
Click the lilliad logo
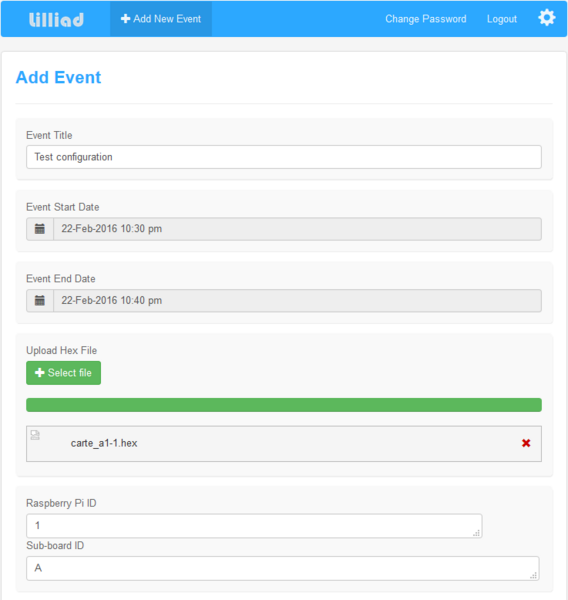pos(56,20)
